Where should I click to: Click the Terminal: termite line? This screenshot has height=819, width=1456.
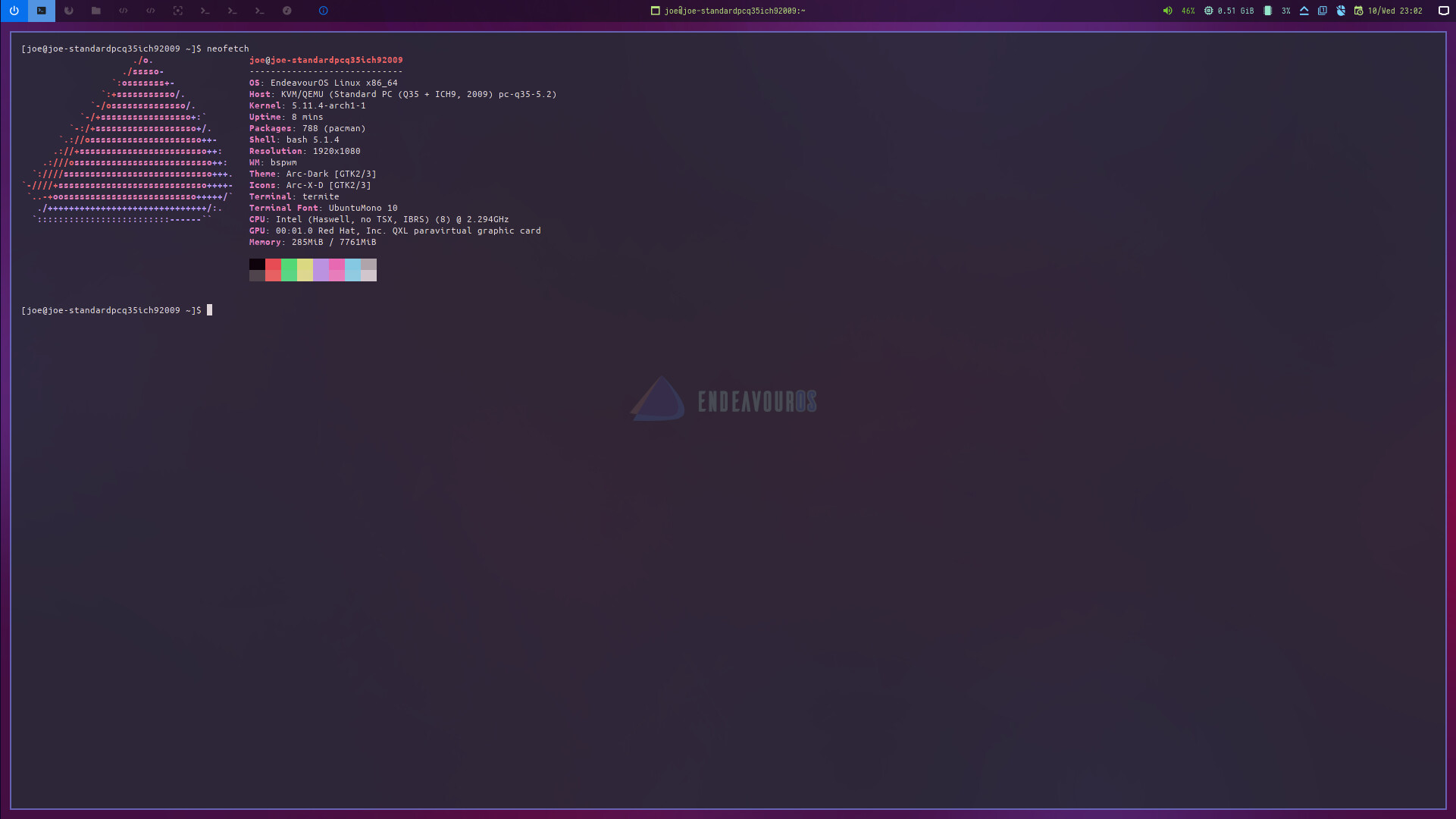click(294, 196)
